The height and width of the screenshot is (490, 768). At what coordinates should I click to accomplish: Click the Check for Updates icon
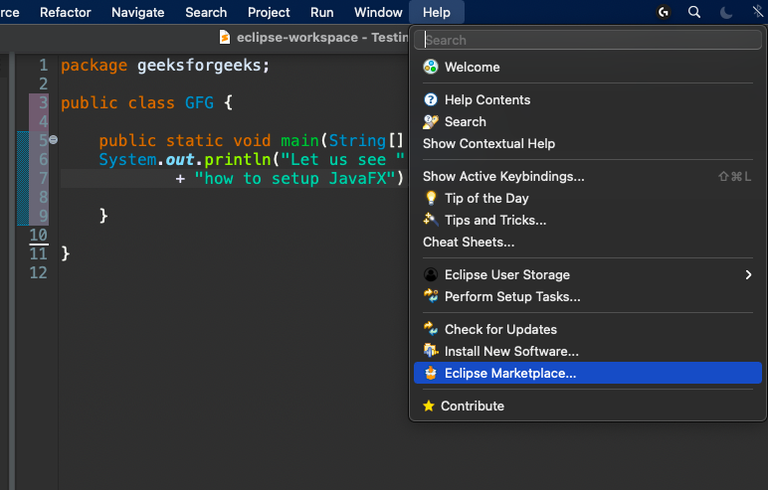(431, 329)
